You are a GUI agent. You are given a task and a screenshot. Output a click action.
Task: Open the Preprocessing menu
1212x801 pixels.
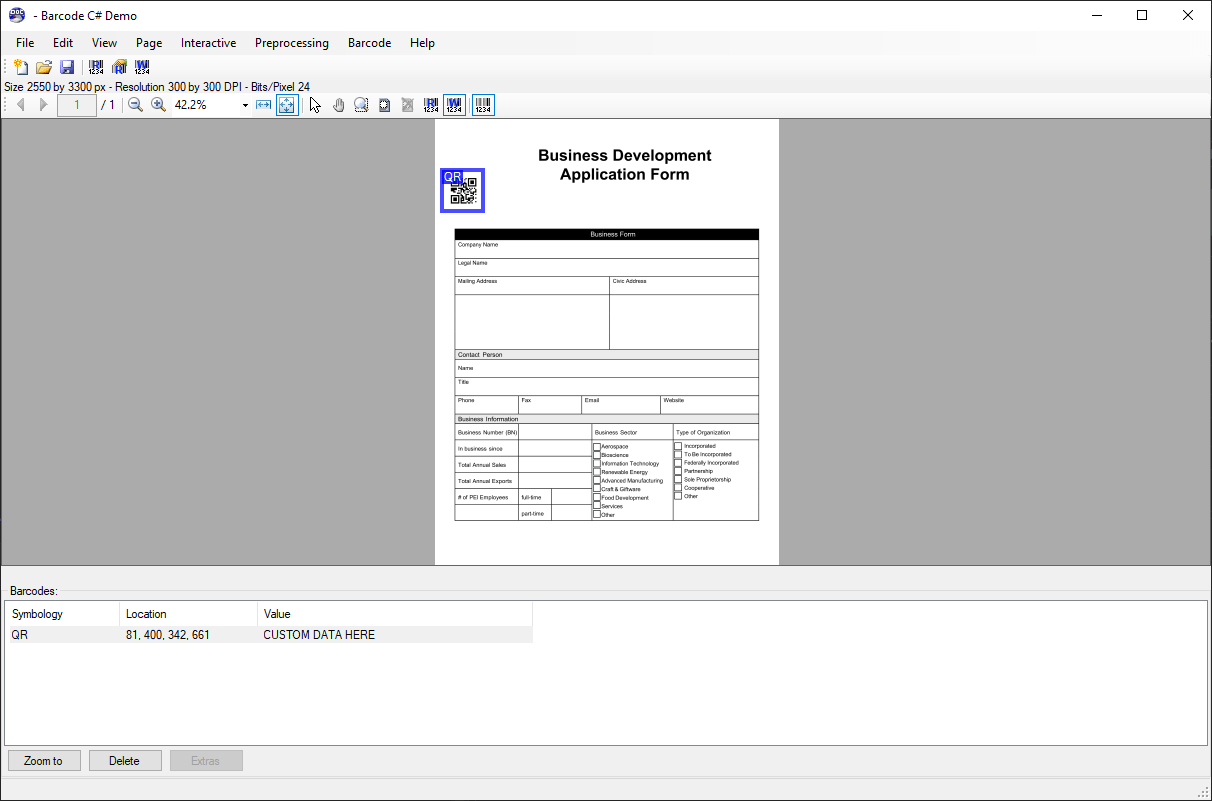point(291,43)
